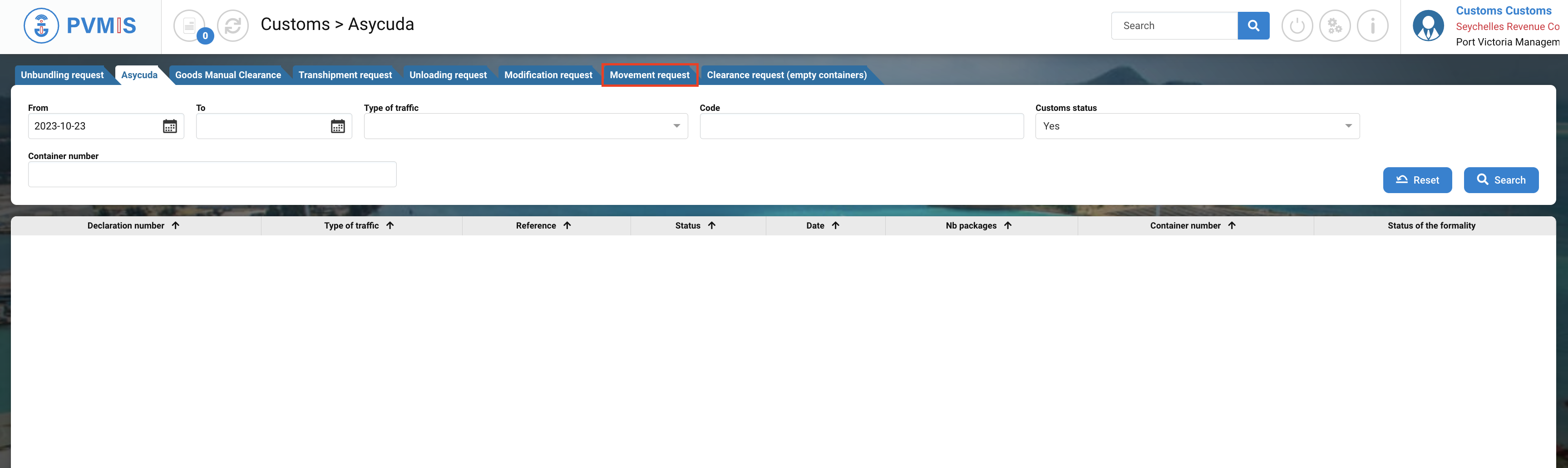Screen dimensions: 1568x468
Task: Open the settings gears icon
Action: (1335, 26)
